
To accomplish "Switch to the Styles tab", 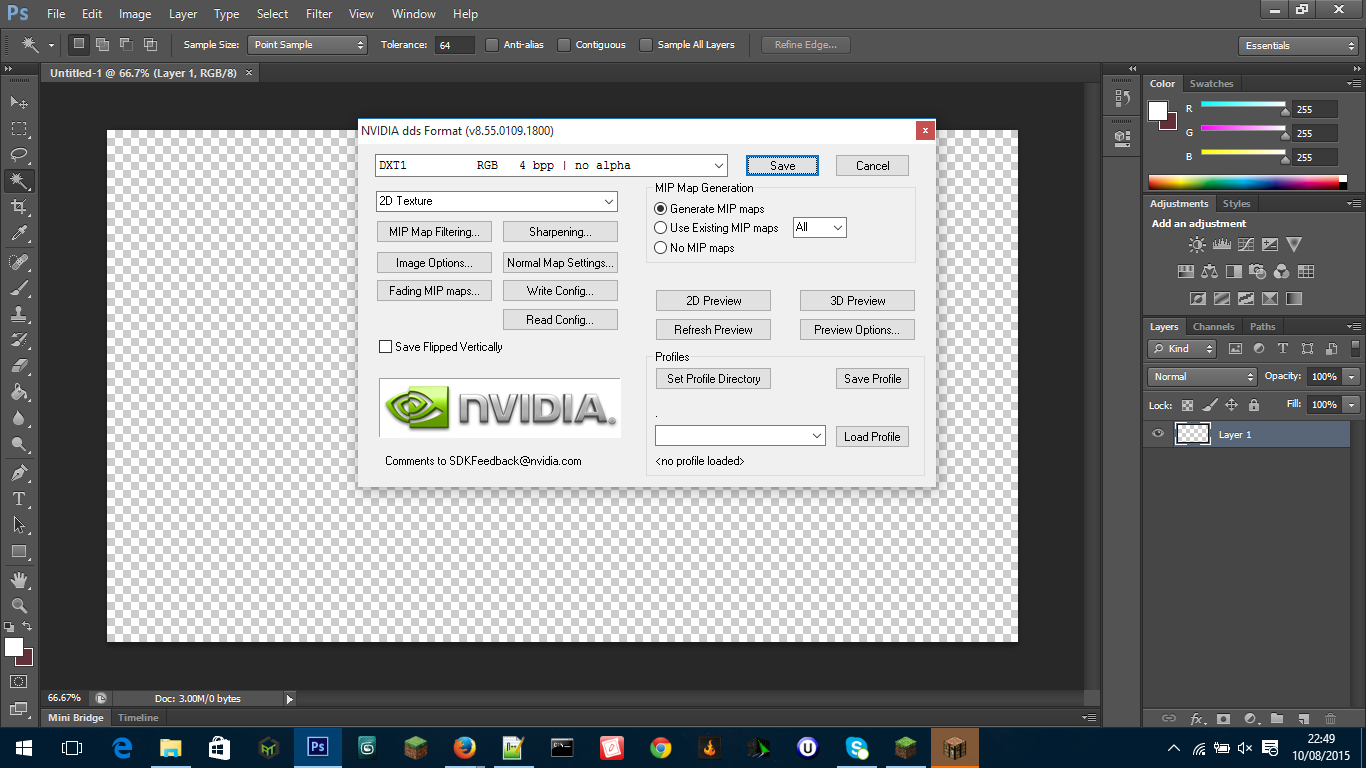I will (1237, 204).
